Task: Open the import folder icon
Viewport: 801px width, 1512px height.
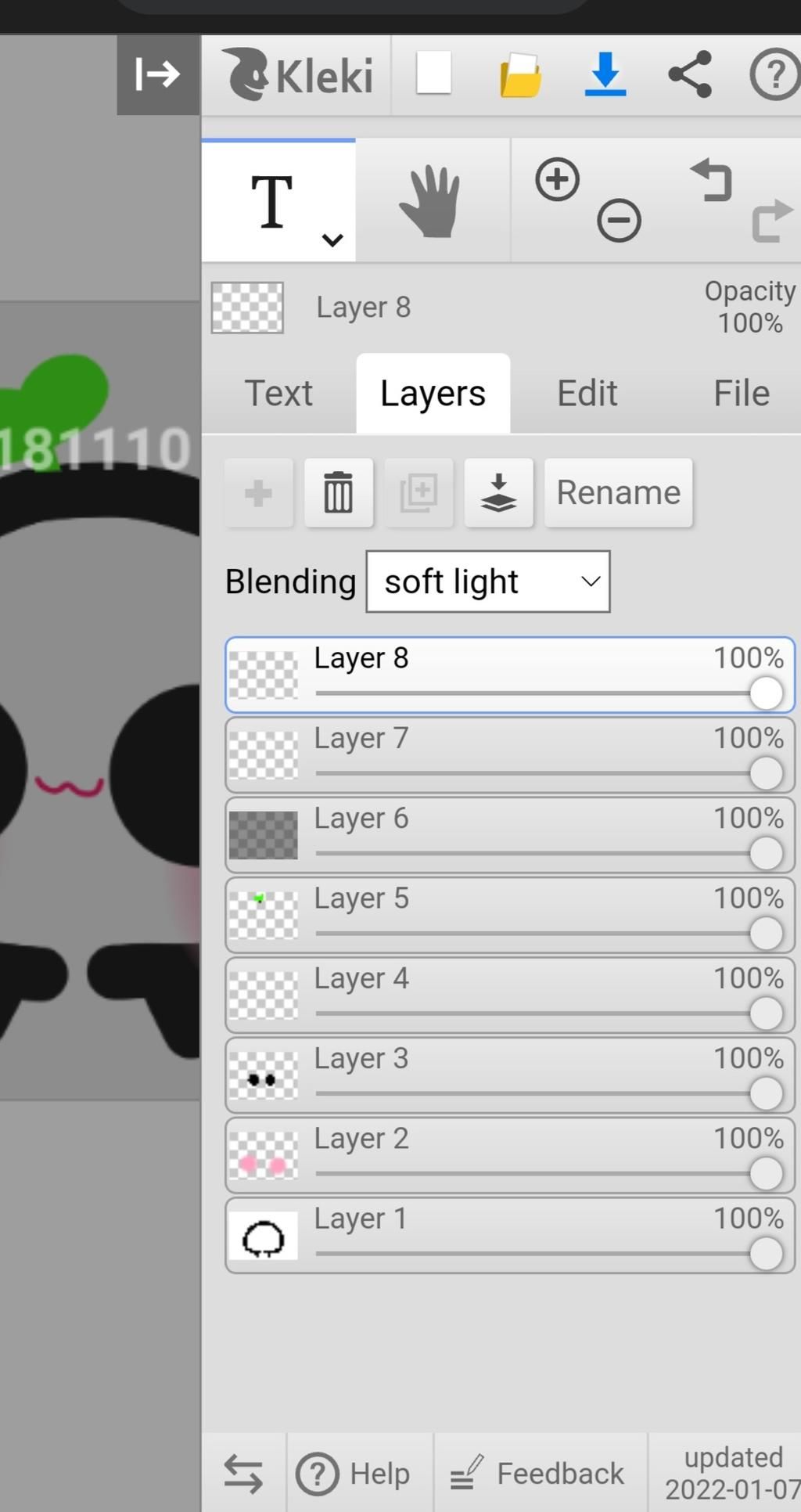Action: (520, 75)
